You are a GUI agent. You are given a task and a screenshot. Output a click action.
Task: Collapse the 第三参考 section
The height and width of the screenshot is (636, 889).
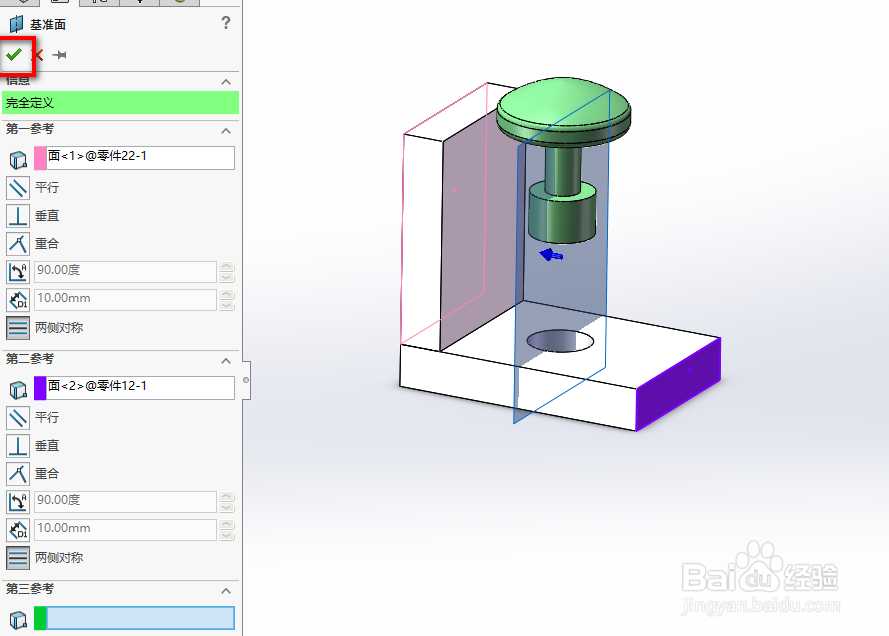coord(226,591)
